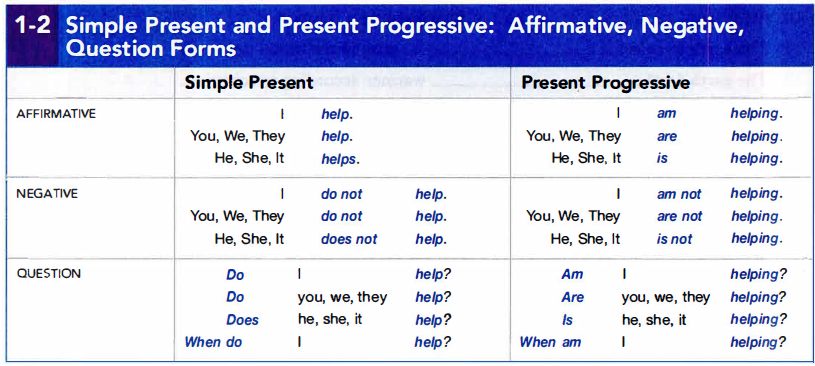
Task: Click 'Are' in the progressive questions
Action: click(573, 297)
